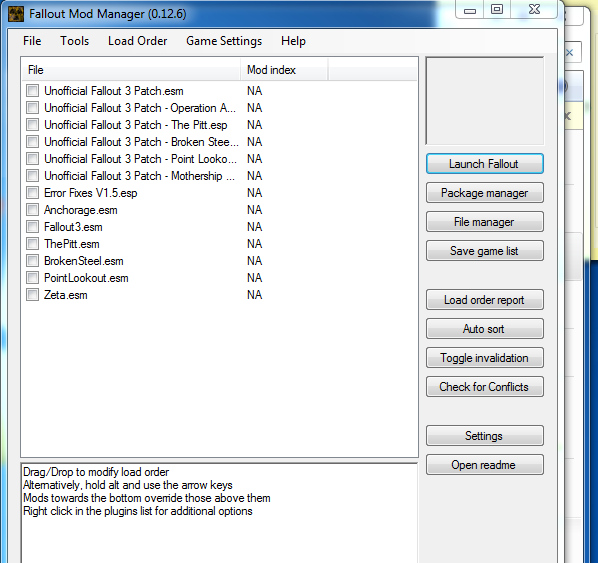This screenshot has height=563, width=598.
Task: Generate the Load order report
Action: point(484,300)
